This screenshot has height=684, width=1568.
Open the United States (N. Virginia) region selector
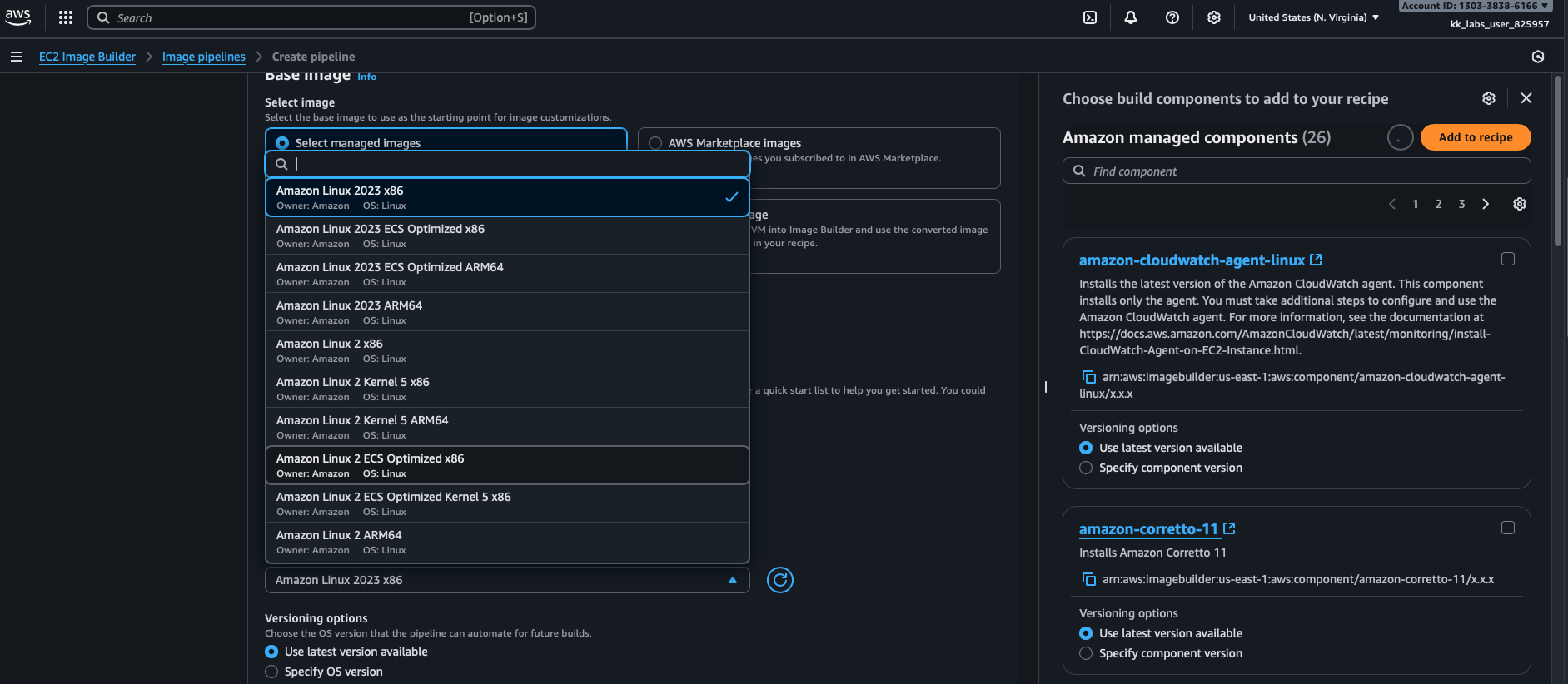(x=1313, y=17)
